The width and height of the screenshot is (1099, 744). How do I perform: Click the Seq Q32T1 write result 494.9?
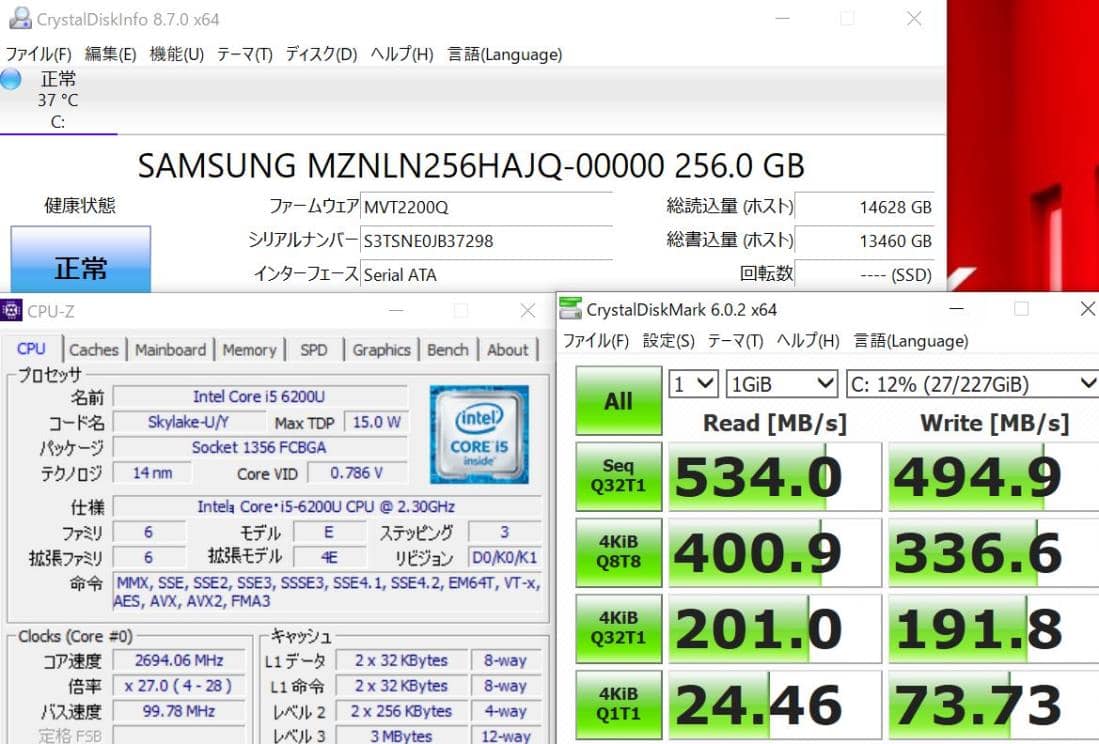993,476
